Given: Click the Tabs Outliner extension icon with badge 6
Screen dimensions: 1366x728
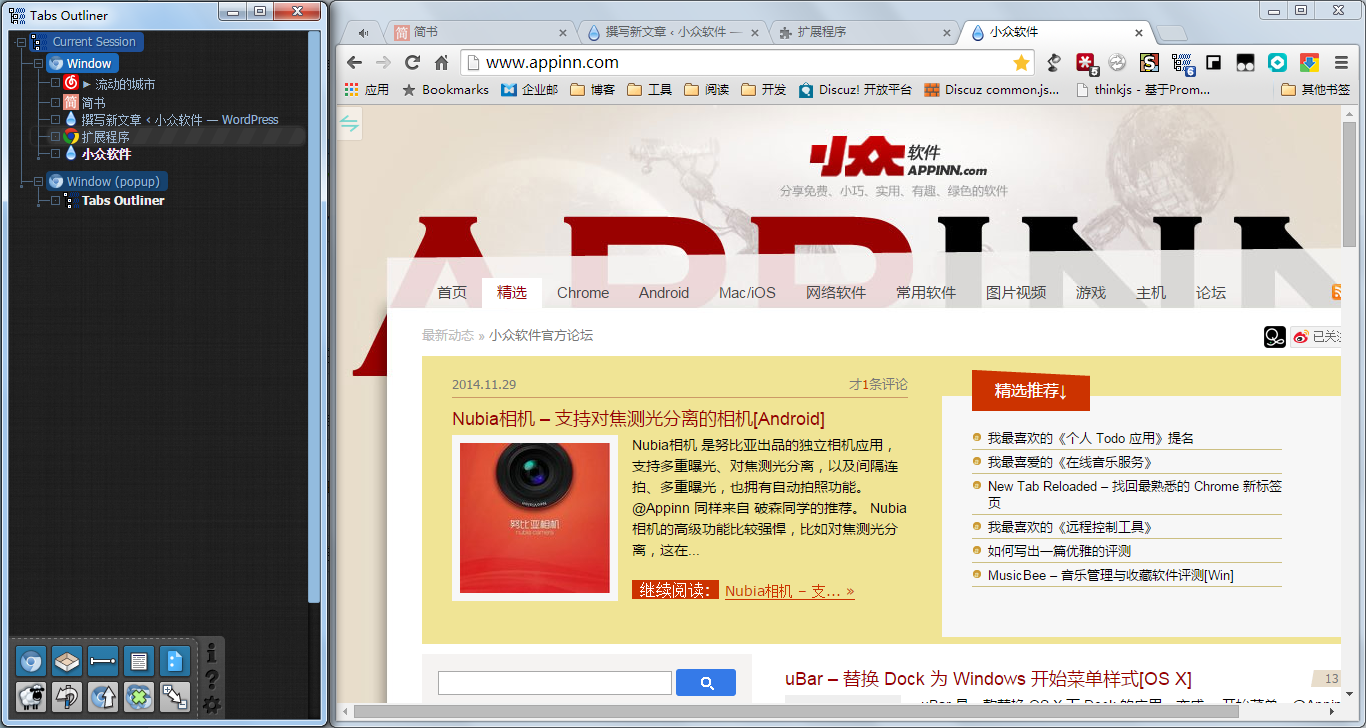Looking at the screenshot, I should (x=1183, y=63).
